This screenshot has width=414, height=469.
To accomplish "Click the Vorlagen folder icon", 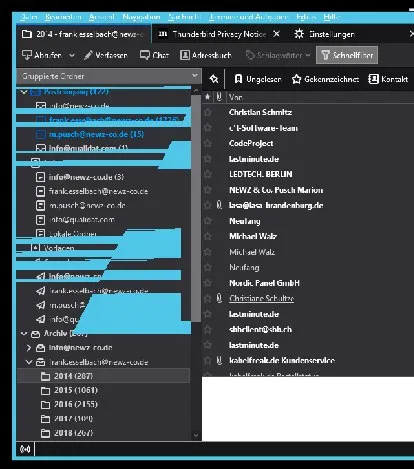I will tap(35, 248).
